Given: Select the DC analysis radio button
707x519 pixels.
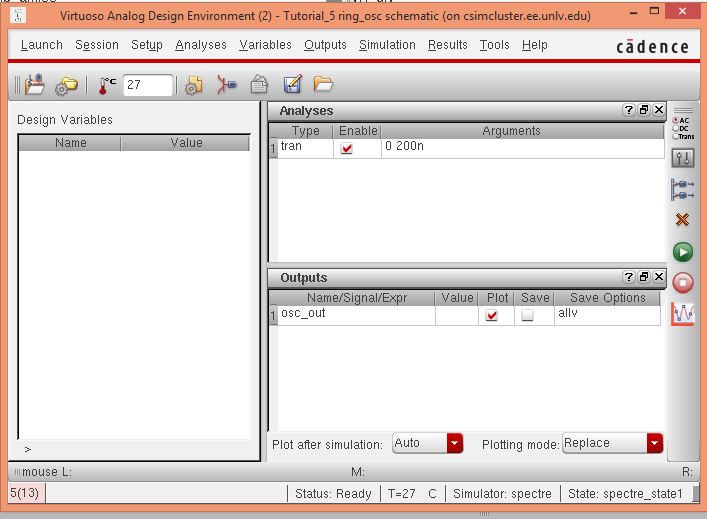Looking at the screenshot, I should coord(675,129).
